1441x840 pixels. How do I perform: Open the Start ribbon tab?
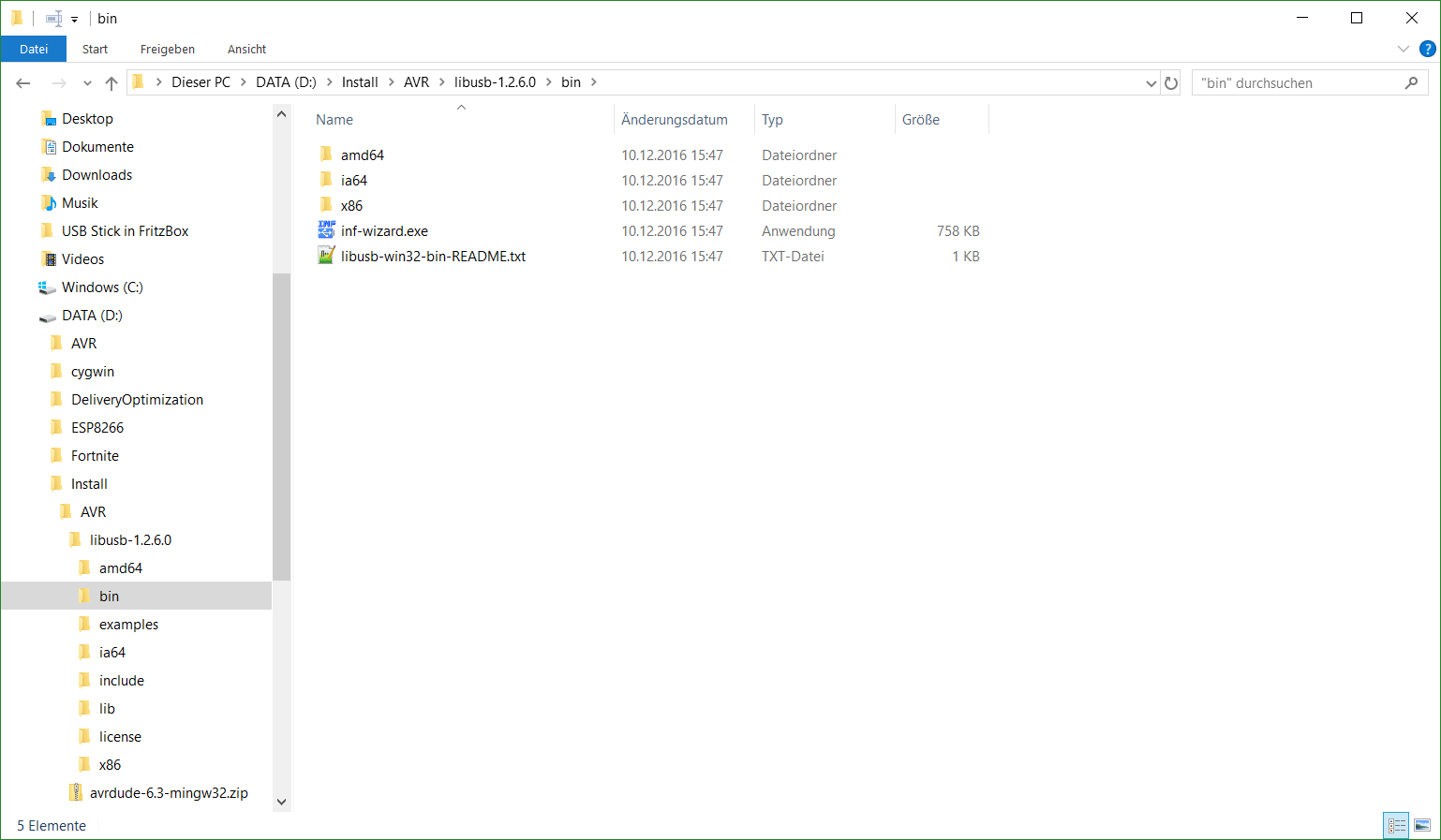click(95, 49)
